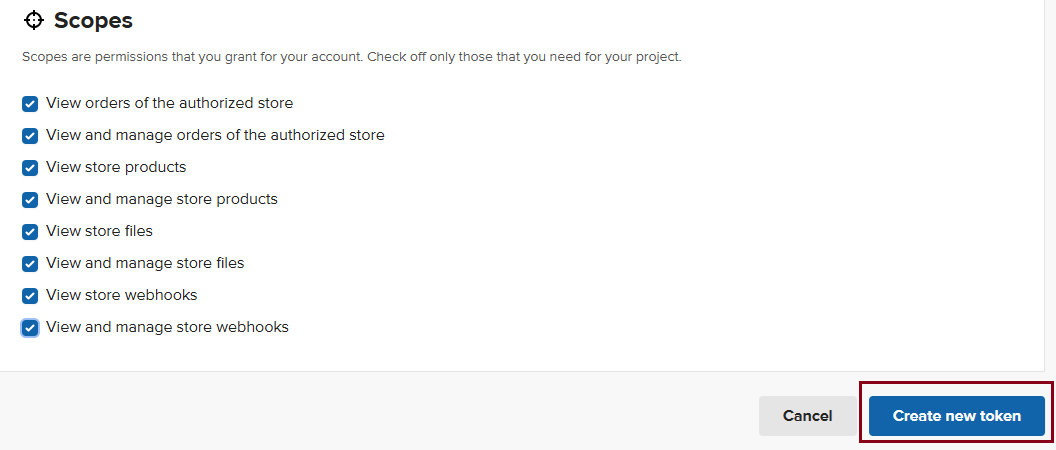
Task: Click the crosshair Scopes icon
Action: (x=33, y=20)
